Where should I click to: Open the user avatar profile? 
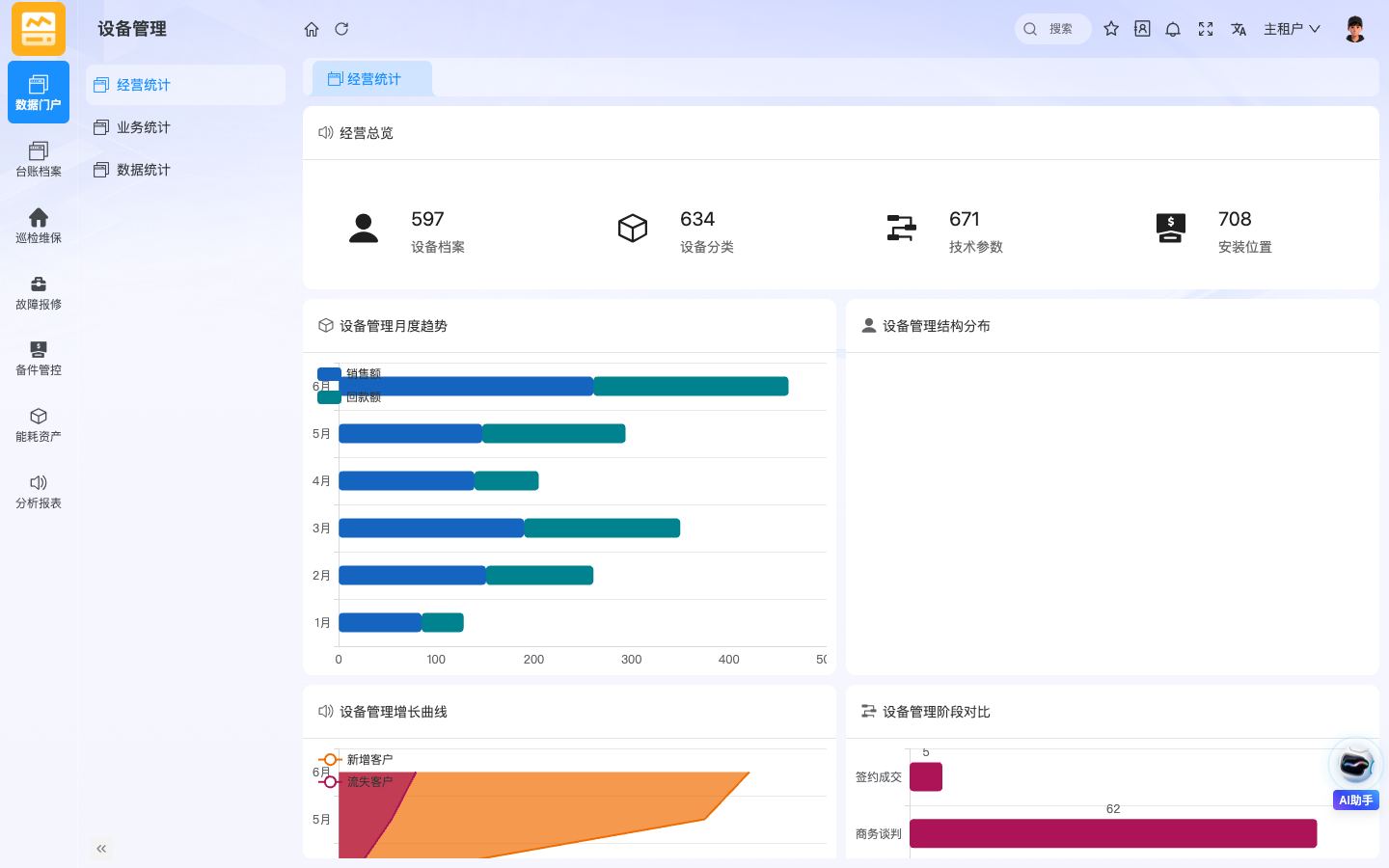tap(1355, 29)
